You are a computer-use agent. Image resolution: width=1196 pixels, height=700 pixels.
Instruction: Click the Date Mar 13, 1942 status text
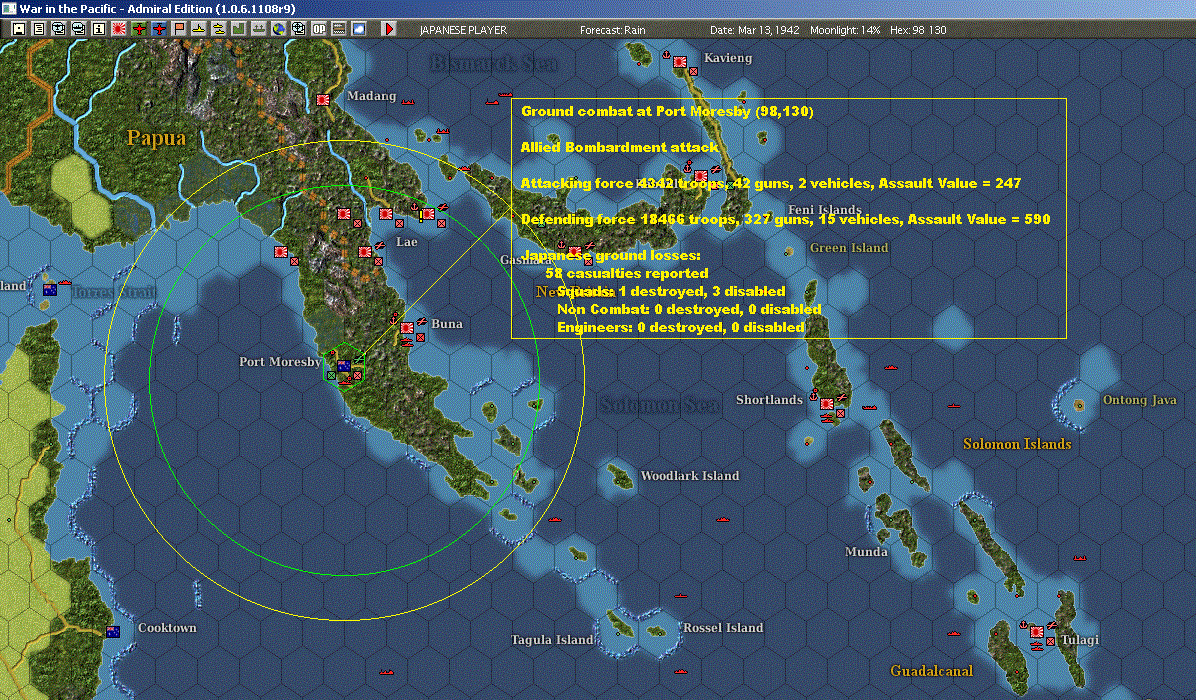tap(754, 30)
